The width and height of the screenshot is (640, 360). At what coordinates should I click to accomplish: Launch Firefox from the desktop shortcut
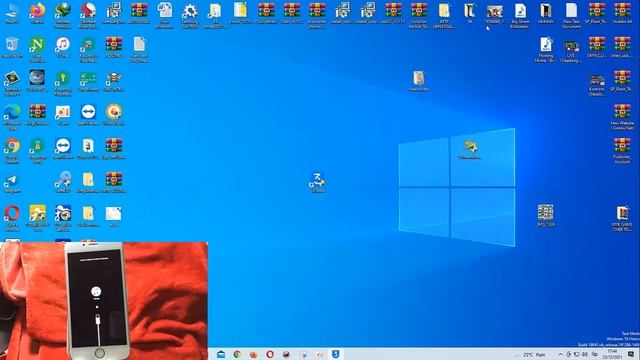coord(37,13)
